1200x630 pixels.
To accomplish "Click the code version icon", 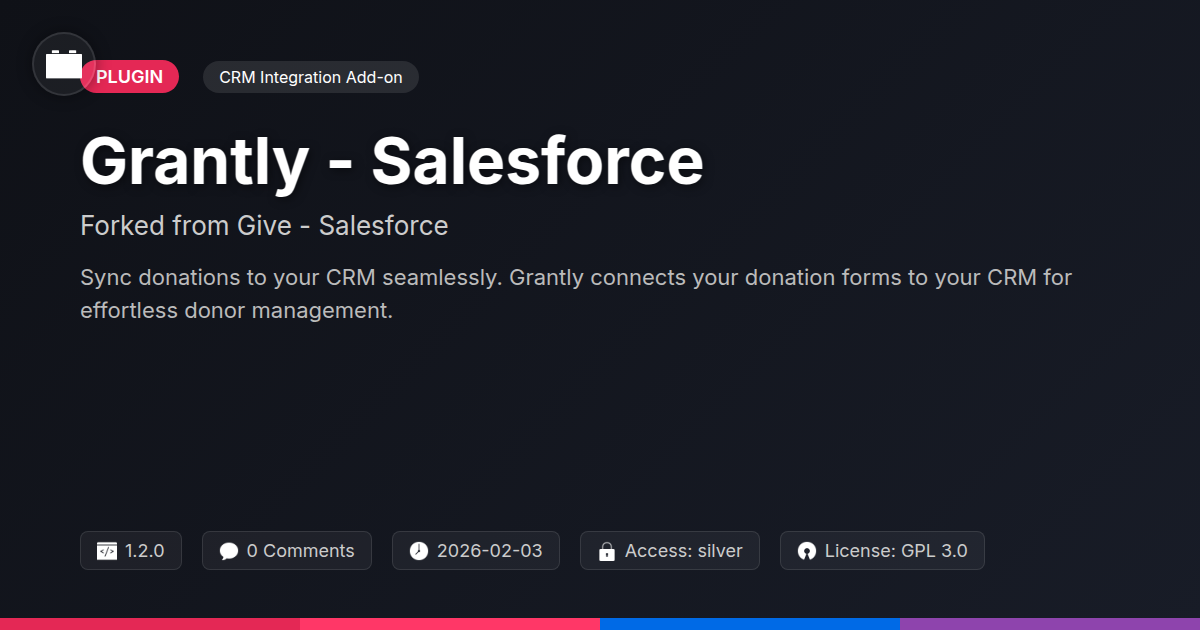I will click(x=107, y=551).
